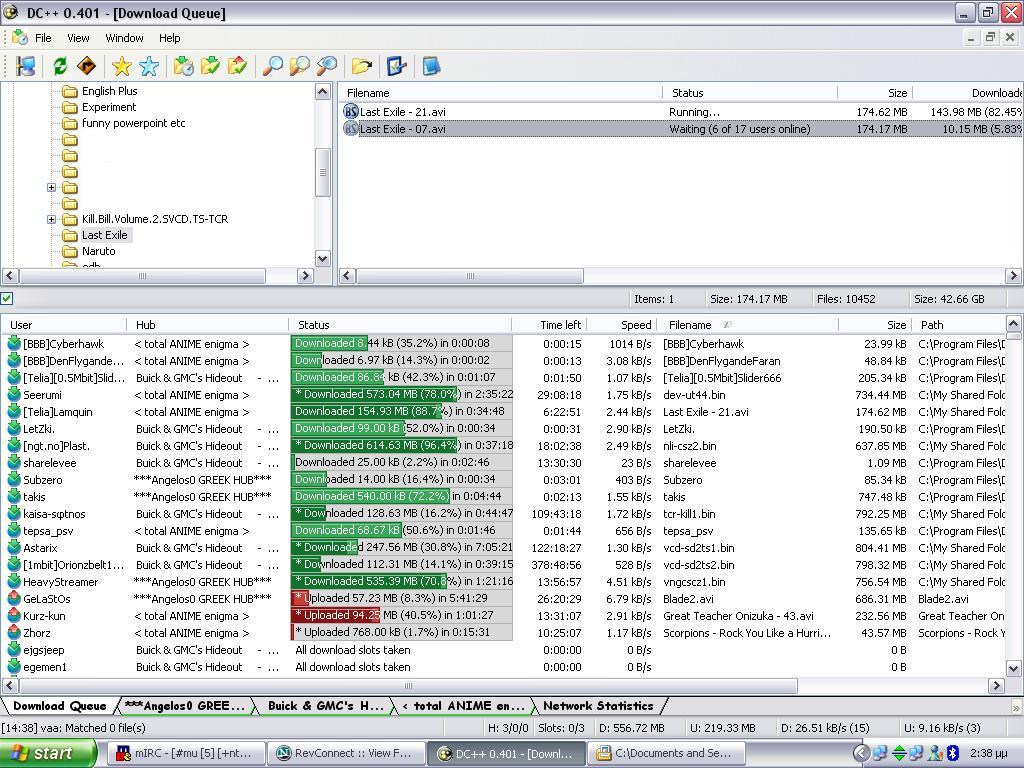Click the Path column header

pyautogui.click(x=959, y=325)
